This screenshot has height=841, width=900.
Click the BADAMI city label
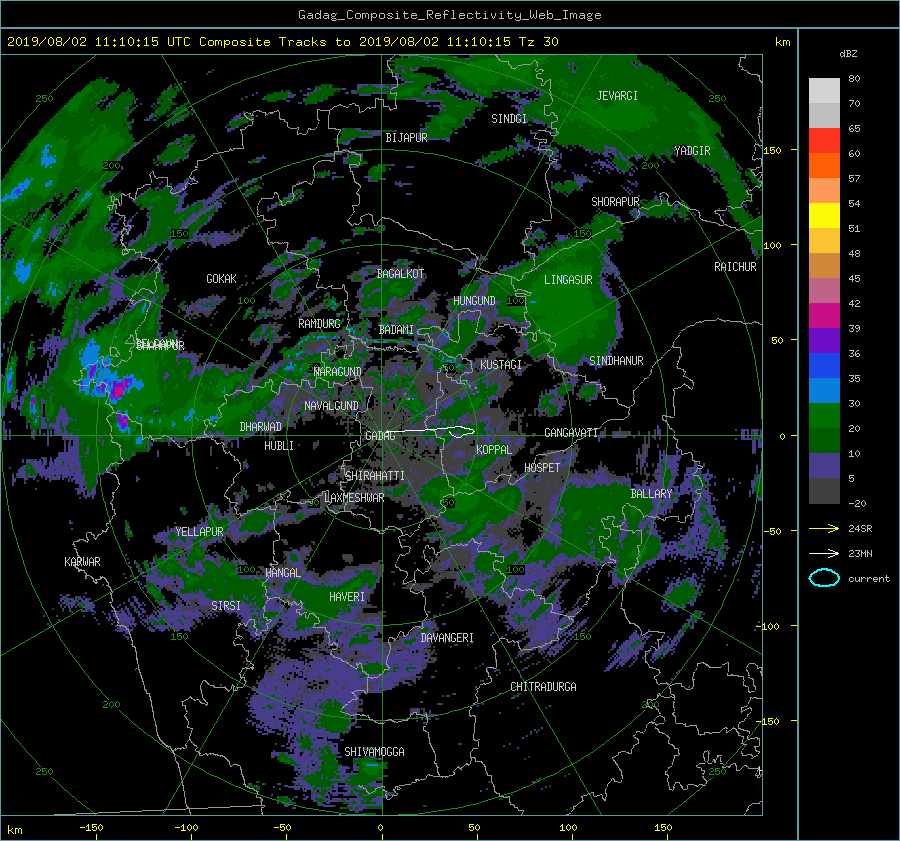(x=396, y=330)
